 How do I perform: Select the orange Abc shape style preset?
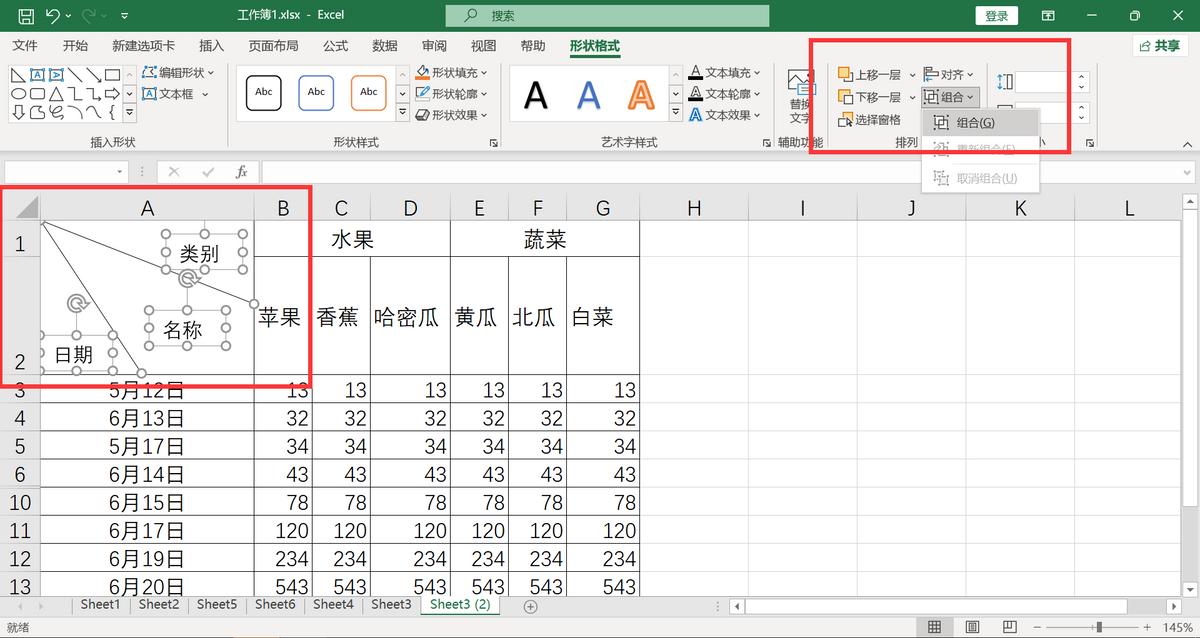point(368,92)
